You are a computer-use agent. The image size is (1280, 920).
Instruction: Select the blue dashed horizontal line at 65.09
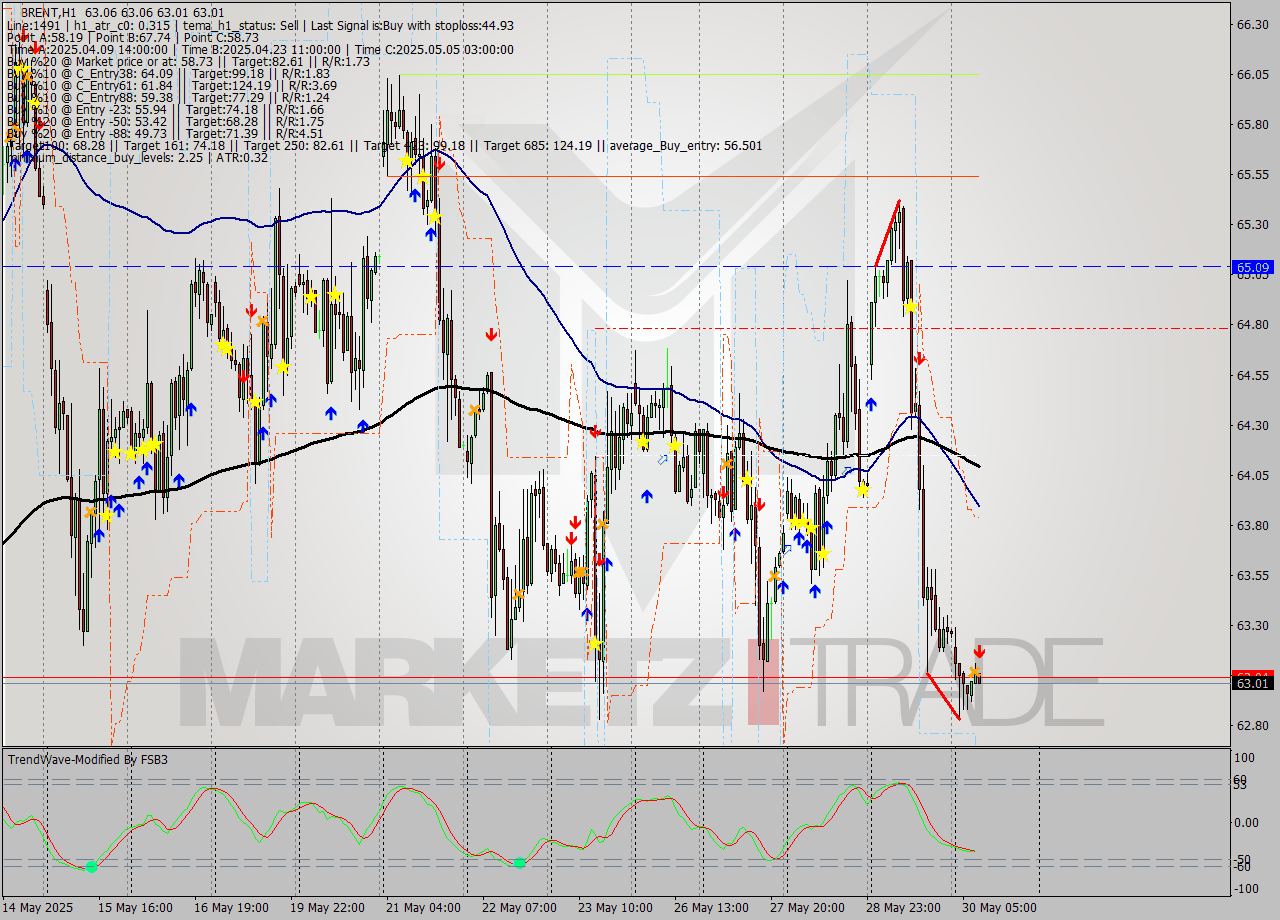600,267
